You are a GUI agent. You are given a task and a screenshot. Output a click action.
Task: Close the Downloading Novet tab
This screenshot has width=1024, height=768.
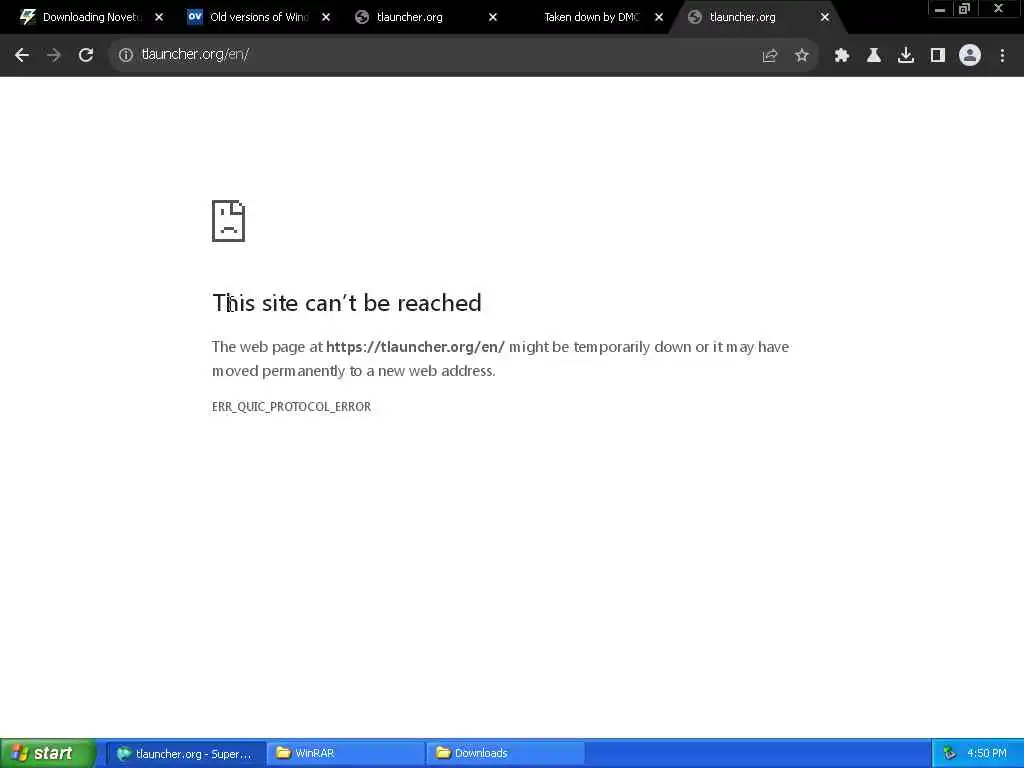tap(159, 18)
